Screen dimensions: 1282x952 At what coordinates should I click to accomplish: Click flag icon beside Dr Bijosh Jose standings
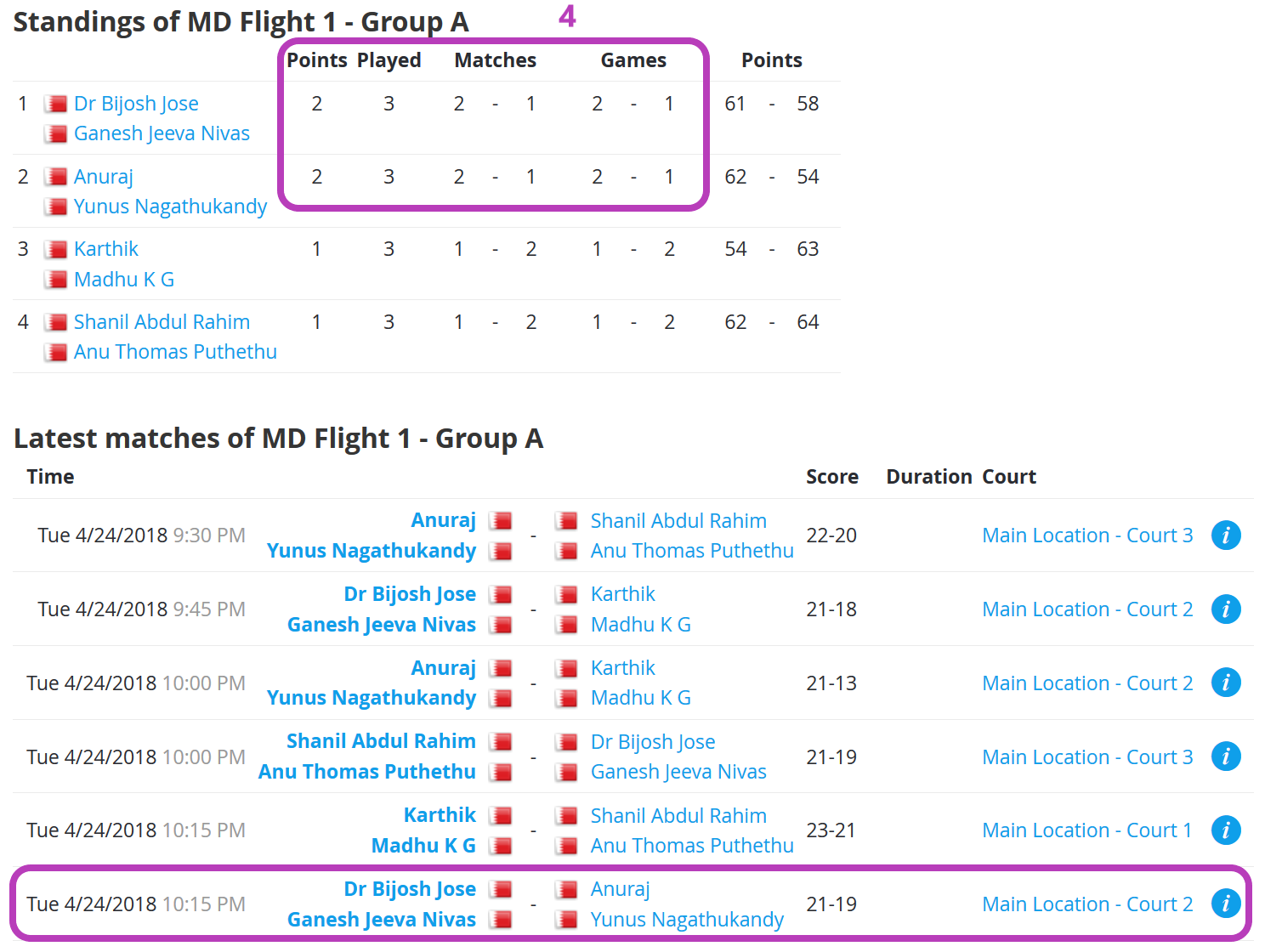point(56,104)
